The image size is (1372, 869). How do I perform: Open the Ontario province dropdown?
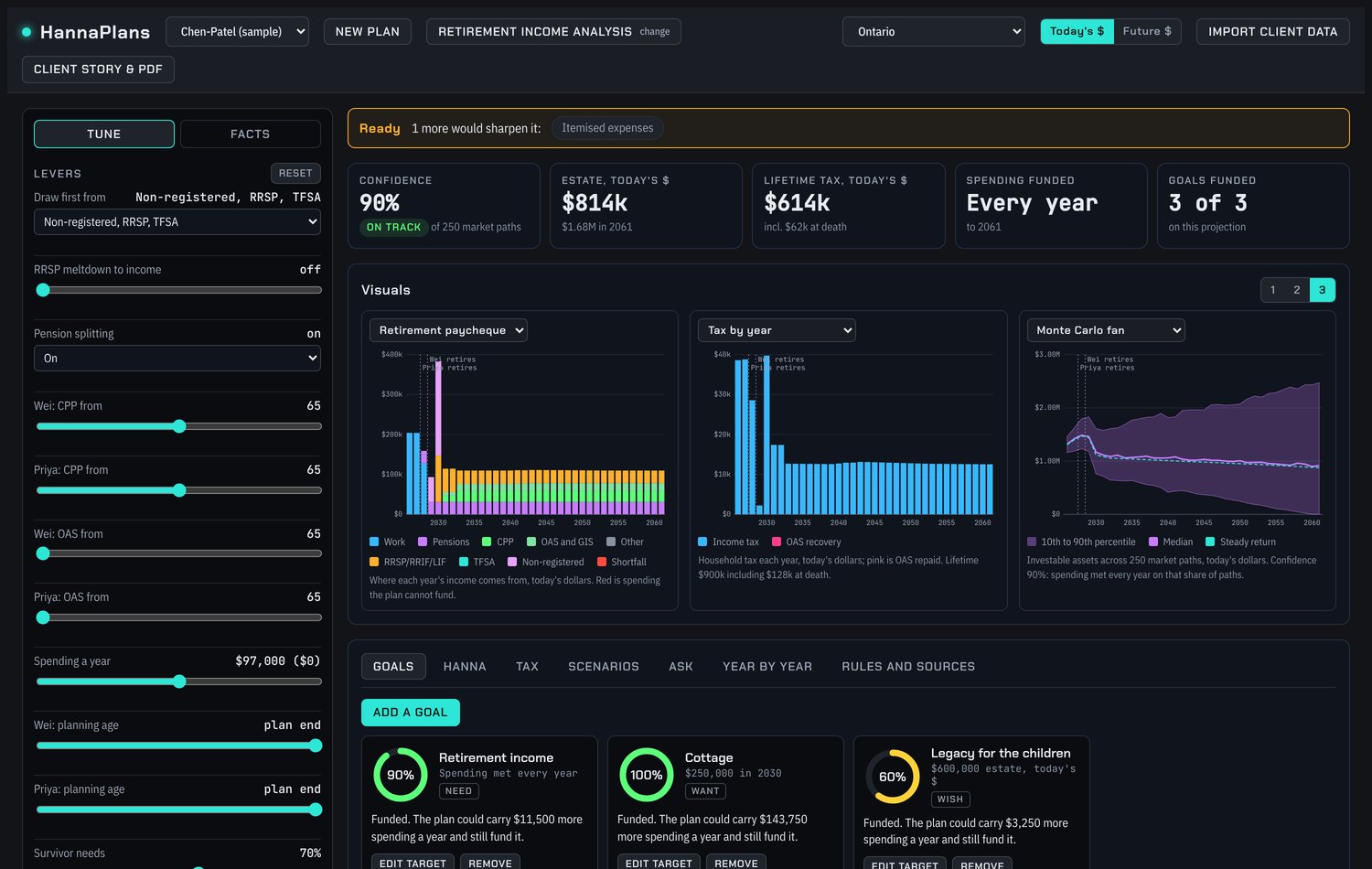pyautogui.click(x=934, y=31)
